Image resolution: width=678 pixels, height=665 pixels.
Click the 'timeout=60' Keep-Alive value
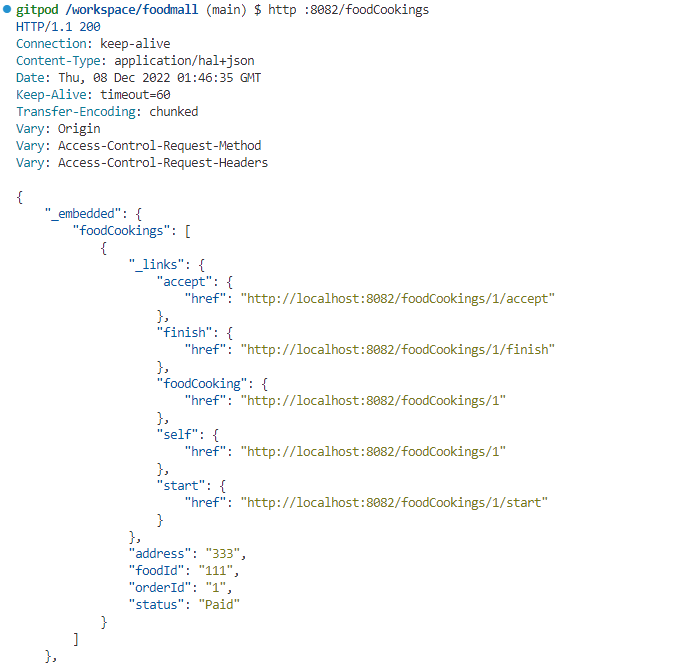(135, 95)
